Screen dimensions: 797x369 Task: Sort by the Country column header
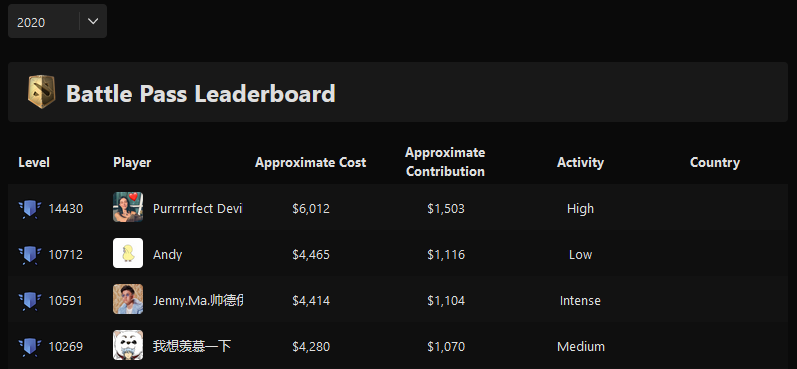click(715, 163)
